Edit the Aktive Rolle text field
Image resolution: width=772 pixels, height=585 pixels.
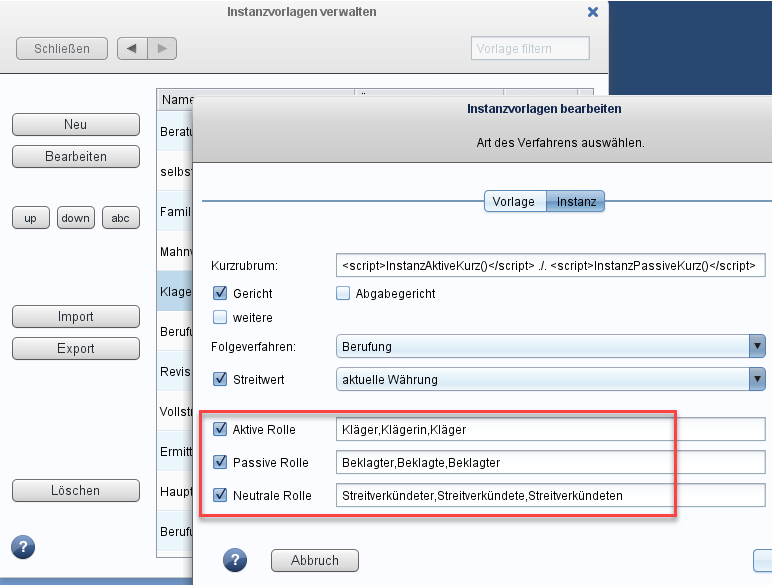tap(550, 429)
